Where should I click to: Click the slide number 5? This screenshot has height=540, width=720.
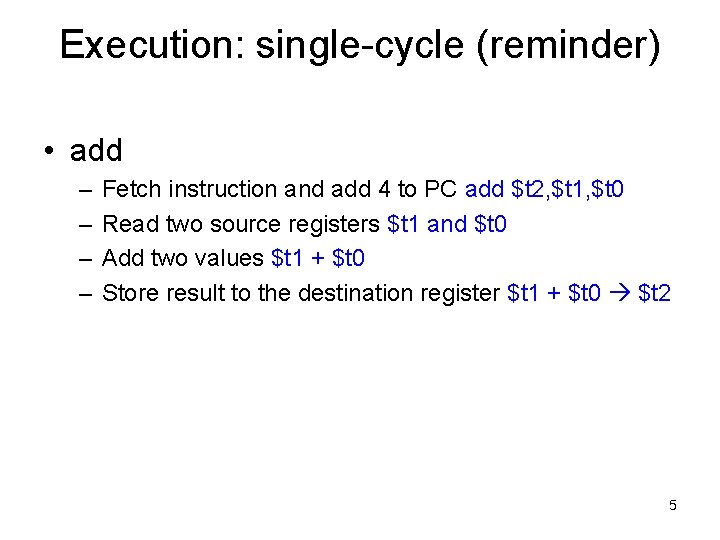tap(672, 505)
